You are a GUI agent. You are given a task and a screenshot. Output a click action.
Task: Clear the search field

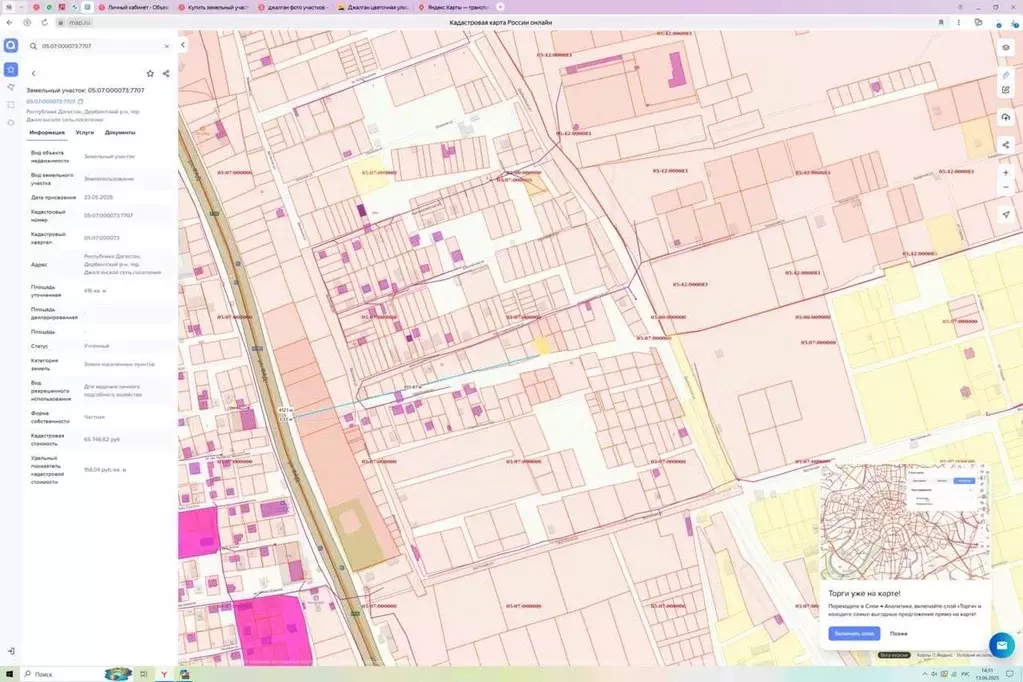tap(166, 46)
